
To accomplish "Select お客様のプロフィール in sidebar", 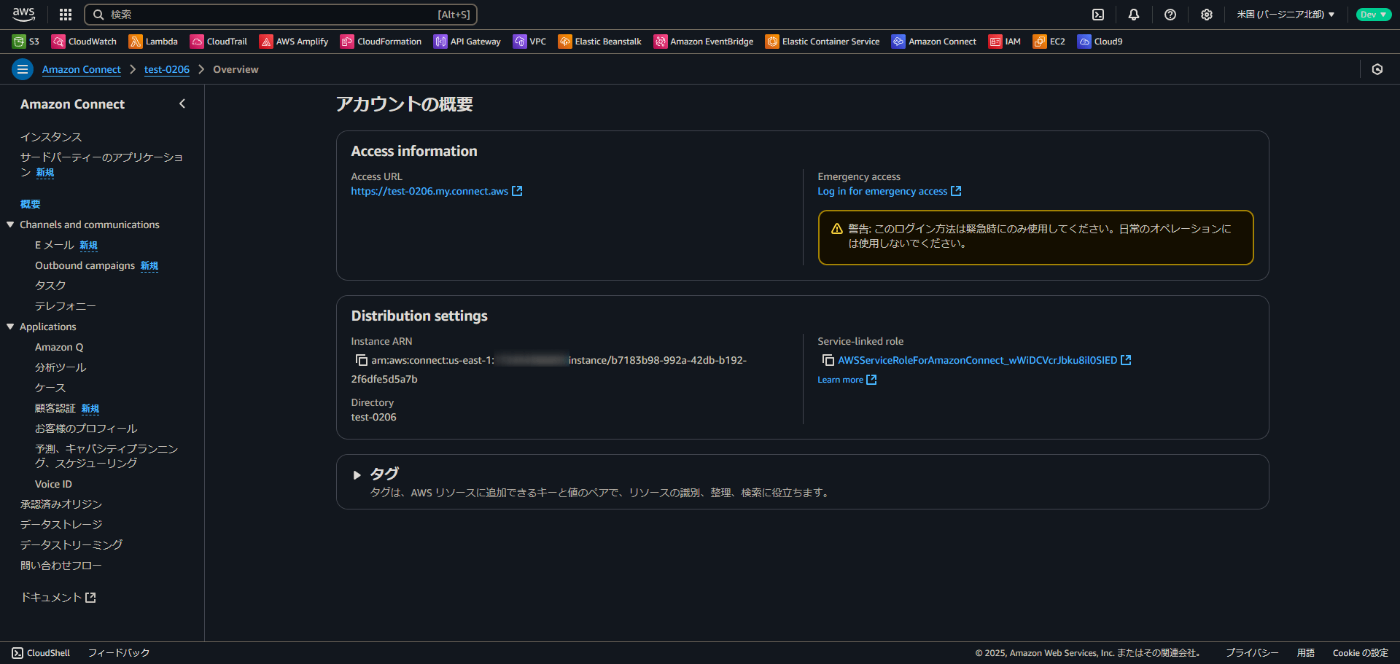I will click(86, 428).
